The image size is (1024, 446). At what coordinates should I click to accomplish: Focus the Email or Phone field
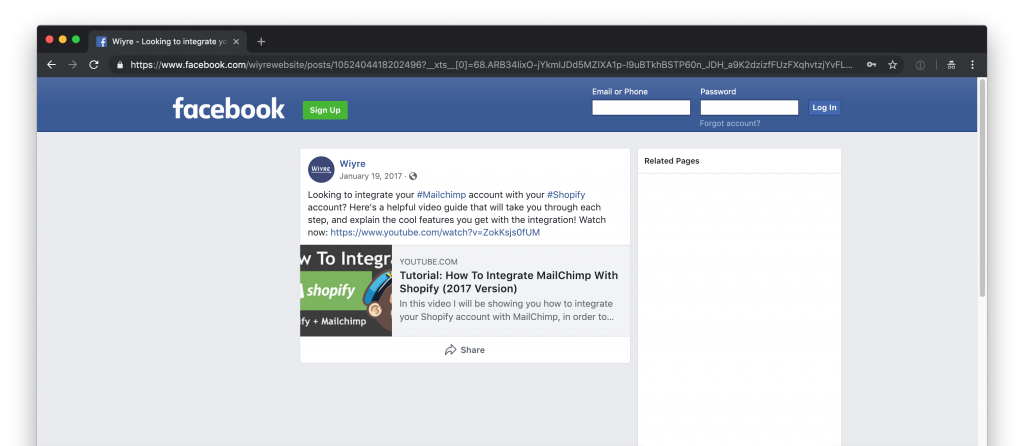pyautogui.click(x=641, y=108)
